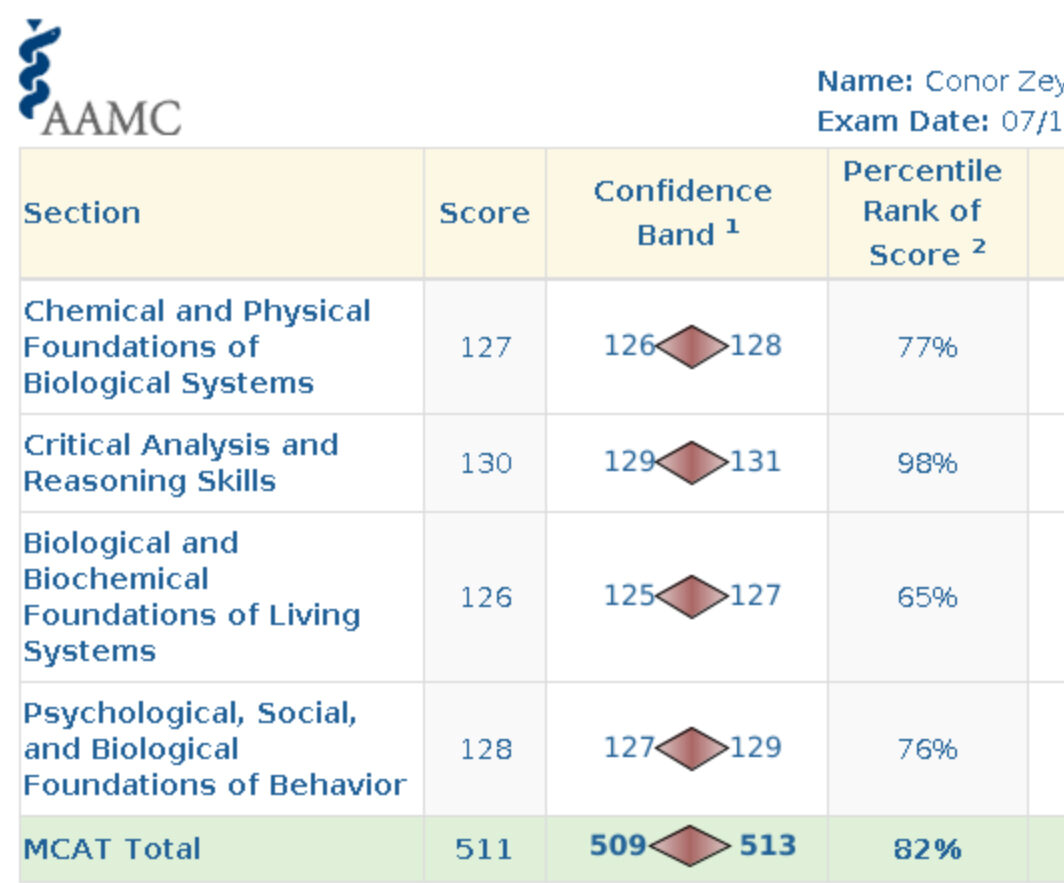Click the Psychological, Social confidence band diamond
The width and height of the screenshot is (1064, 883).
point(692,749)
